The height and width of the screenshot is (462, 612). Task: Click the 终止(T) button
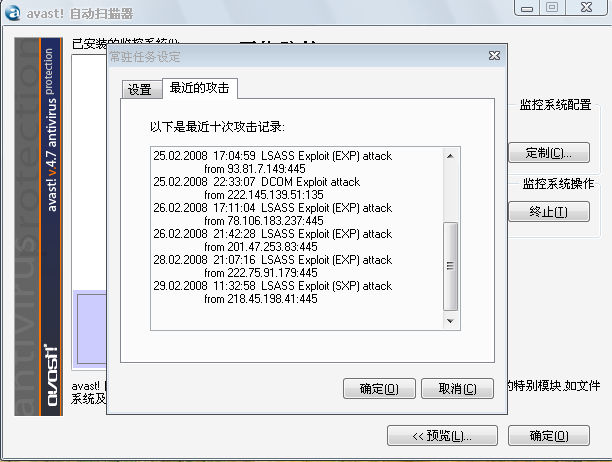[x=549, y=212]
